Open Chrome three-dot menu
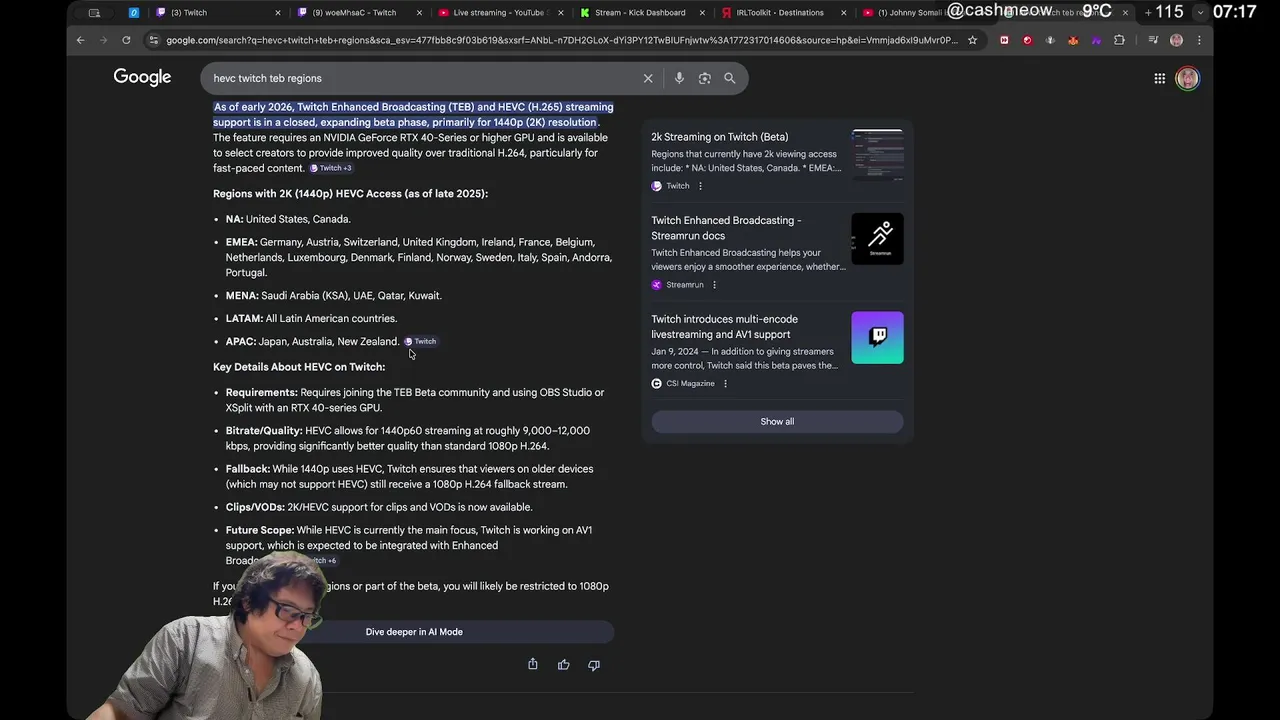Image resolution: width=1280 pixels, height=720 pixels. coord(1199,40)
